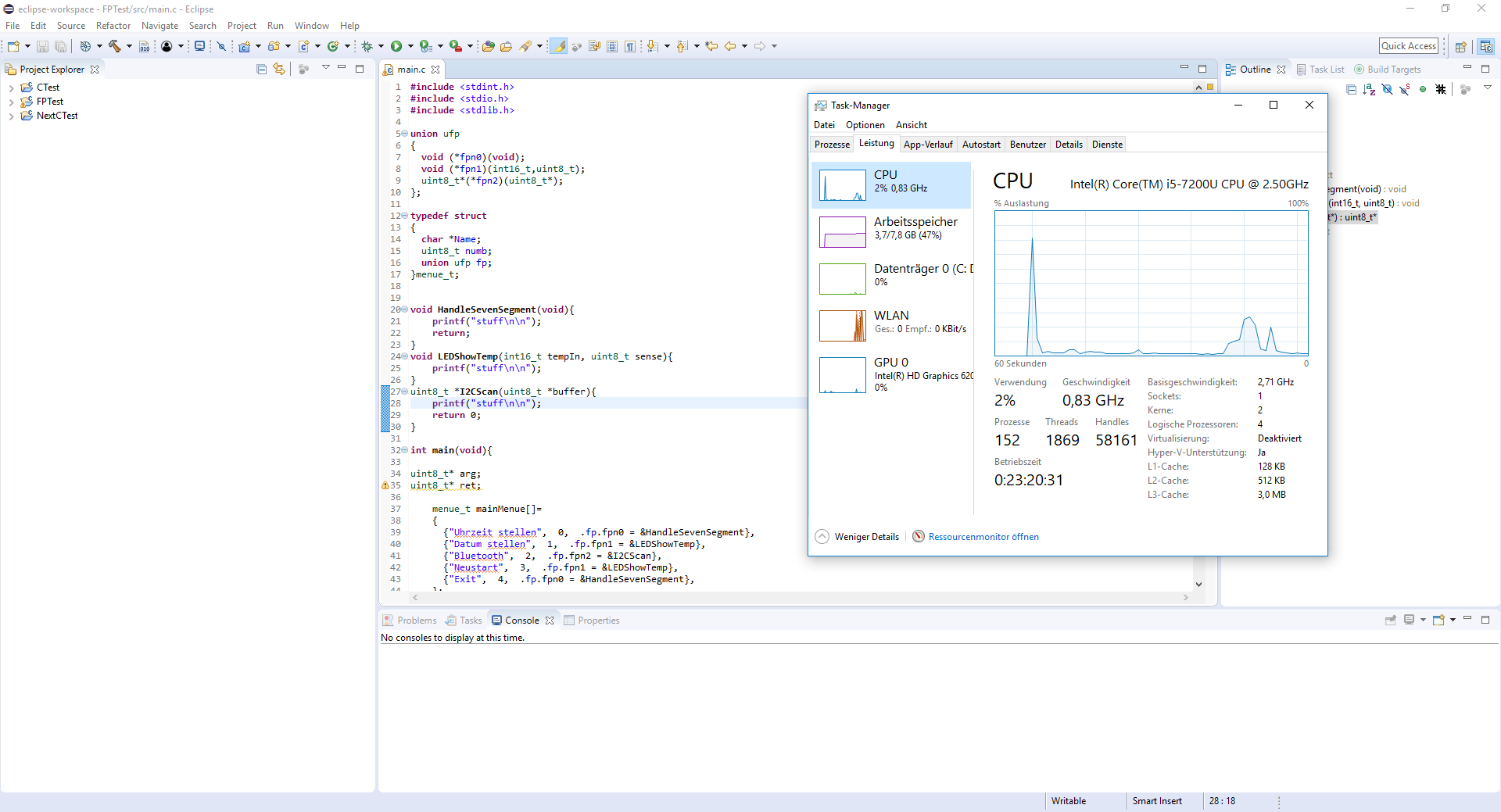Open Optionen menu in Task-Manager

click(865, 125)
